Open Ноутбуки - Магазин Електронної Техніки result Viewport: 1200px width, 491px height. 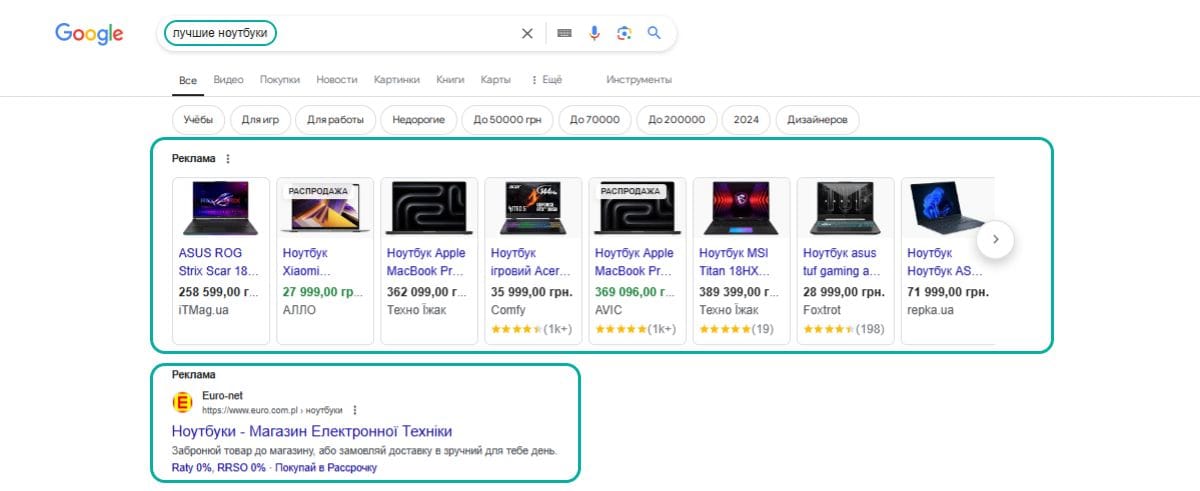(x=312, y=431)
